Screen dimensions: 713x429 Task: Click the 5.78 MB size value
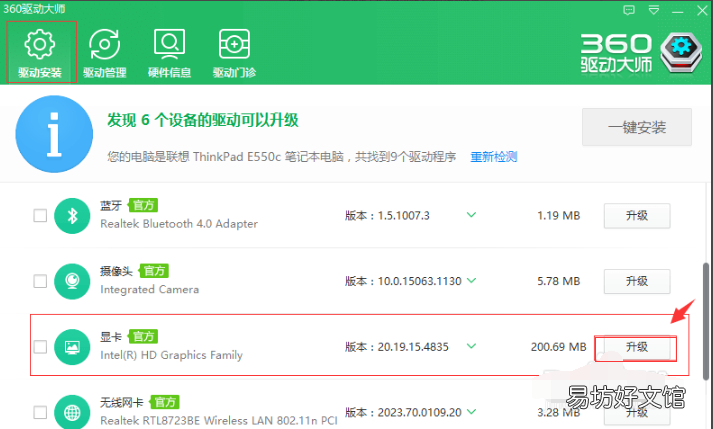(558, 281)
